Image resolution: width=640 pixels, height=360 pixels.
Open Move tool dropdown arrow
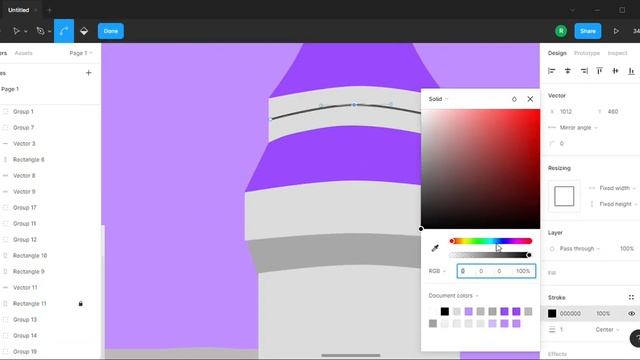(x=26, y=31)
